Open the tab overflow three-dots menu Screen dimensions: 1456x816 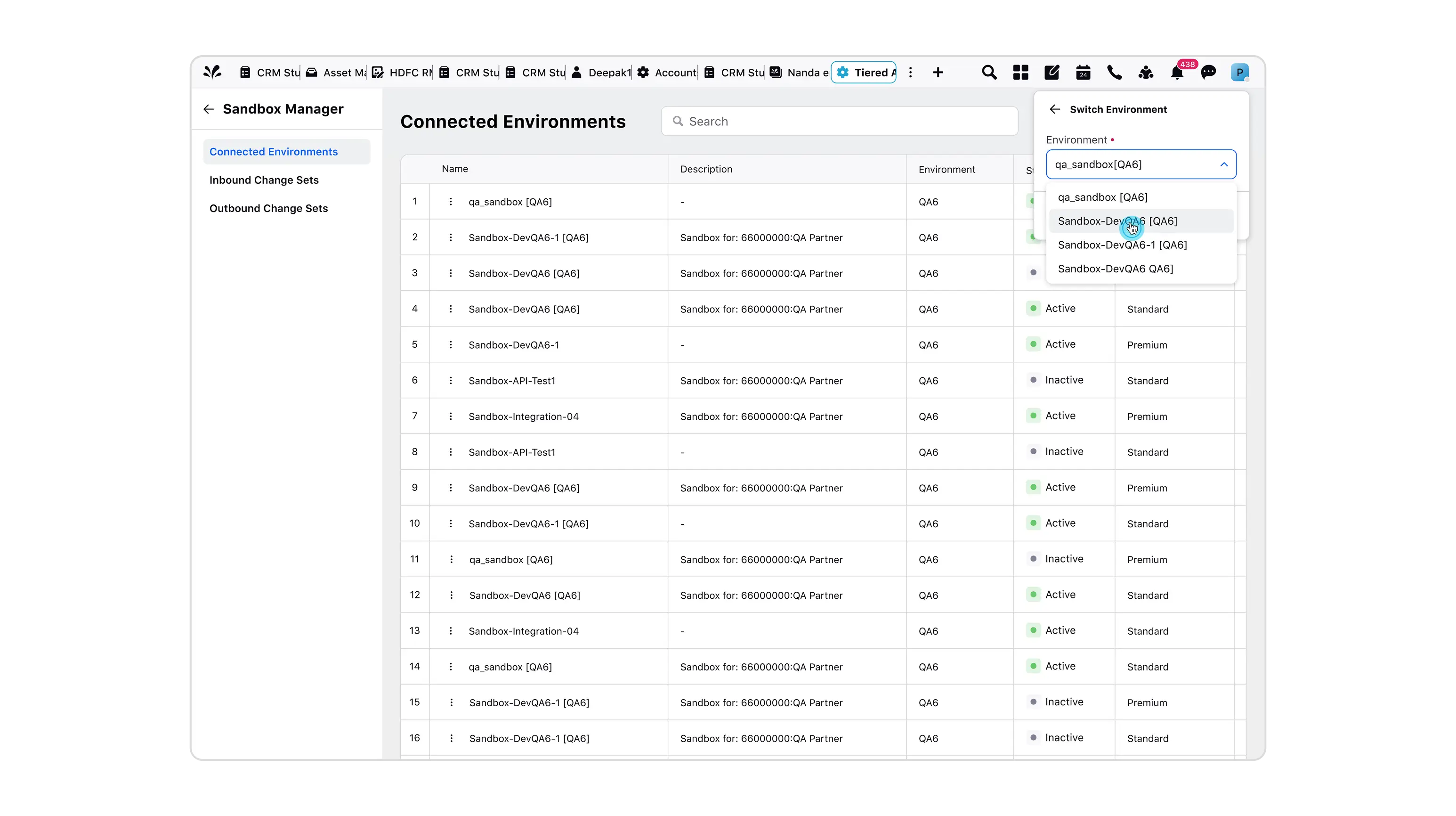click(x=911, y=73)
